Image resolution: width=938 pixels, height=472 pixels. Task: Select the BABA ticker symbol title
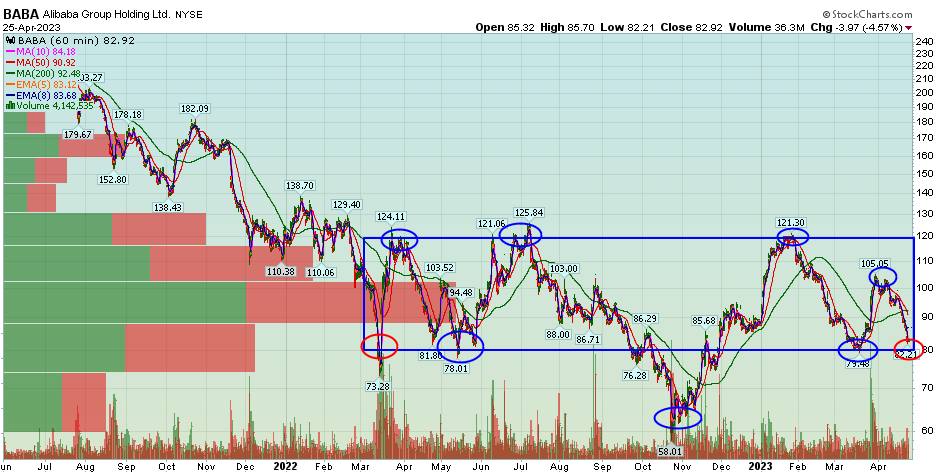tap(21, 13)
